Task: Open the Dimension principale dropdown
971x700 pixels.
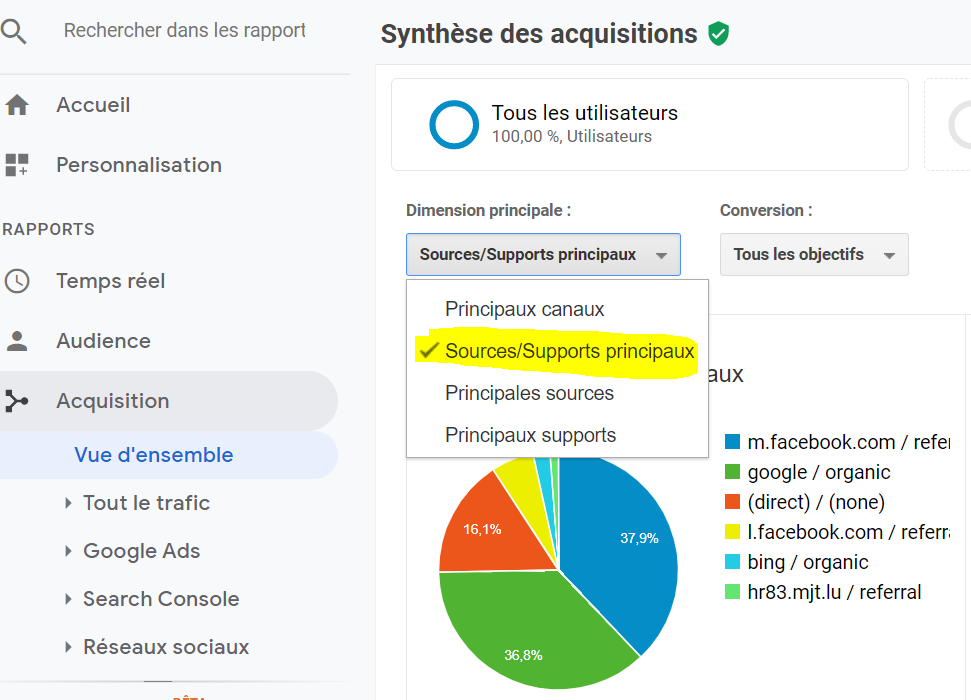Action: 543,255
